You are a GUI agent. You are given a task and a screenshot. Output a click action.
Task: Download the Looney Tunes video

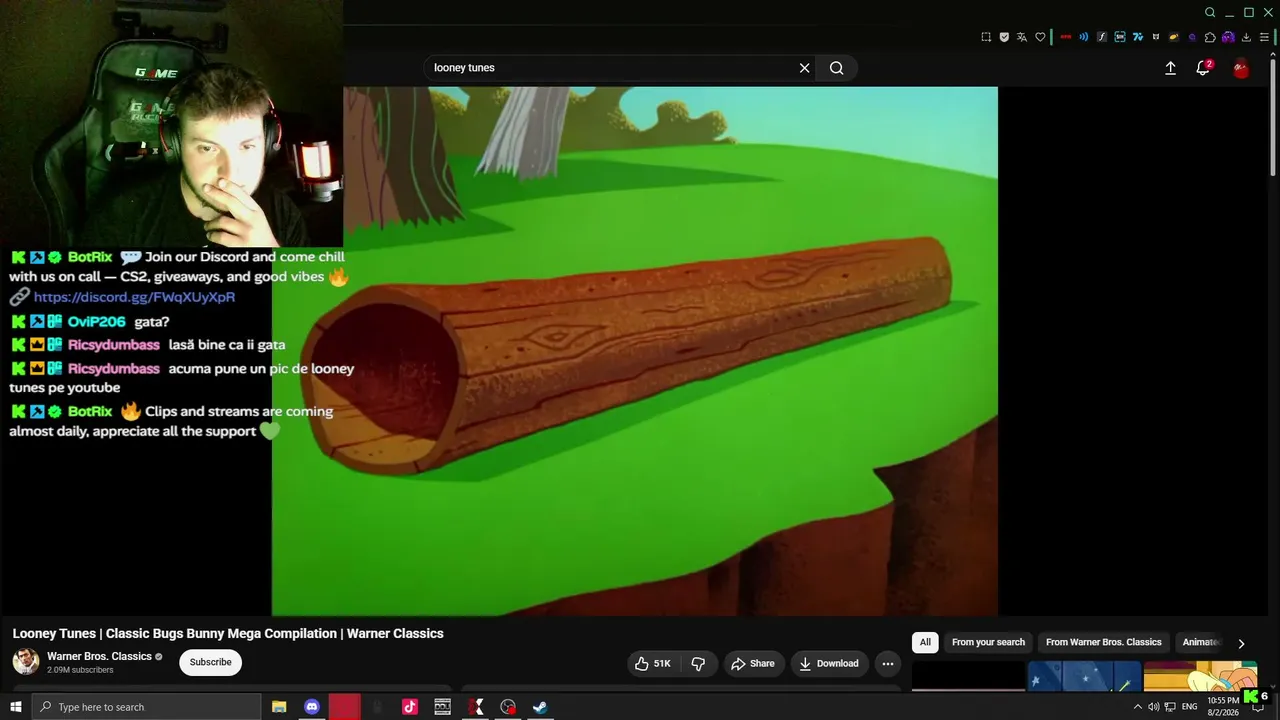[829, 663]
